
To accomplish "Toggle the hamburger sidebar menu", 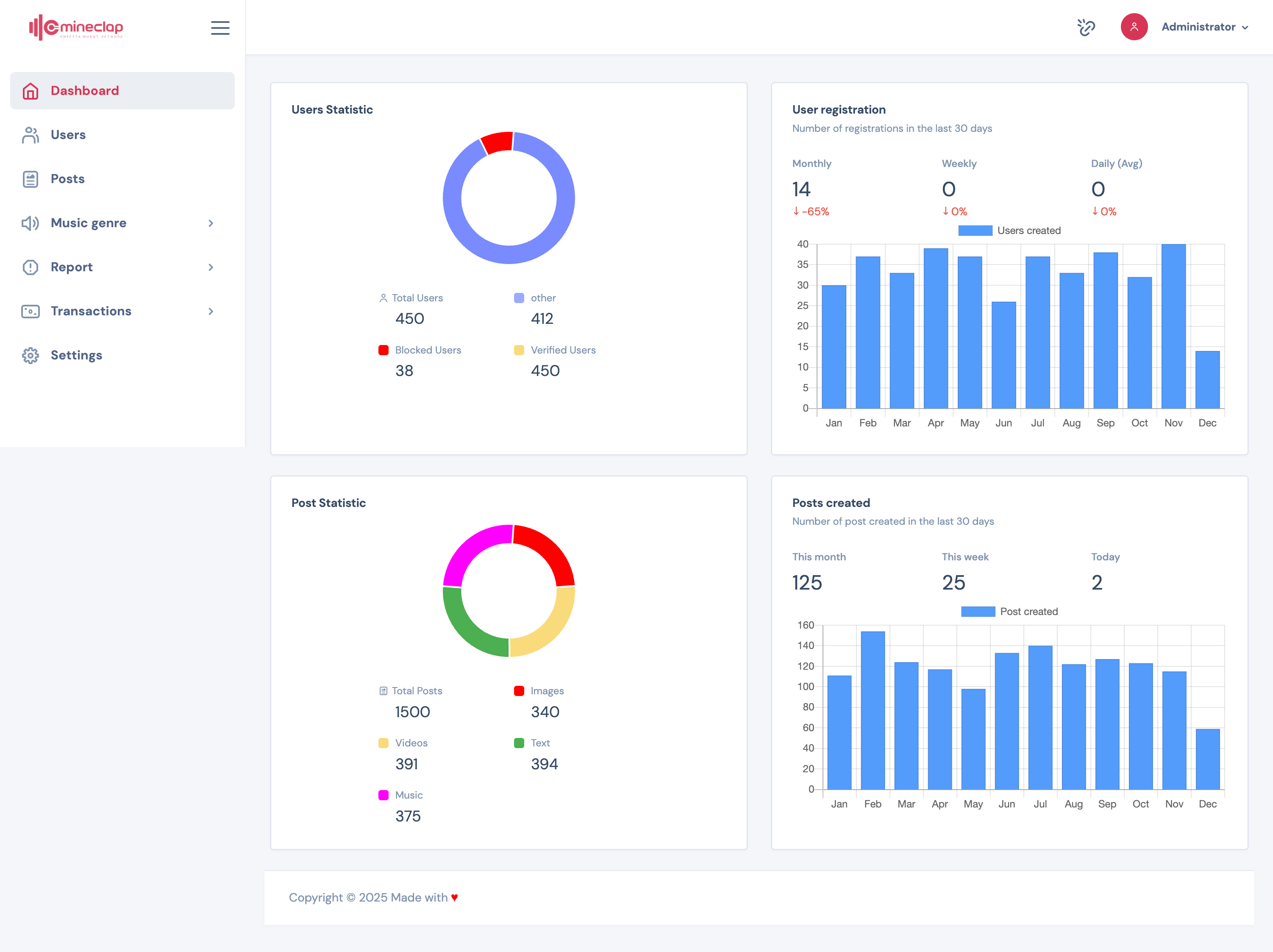I will 220,28.
